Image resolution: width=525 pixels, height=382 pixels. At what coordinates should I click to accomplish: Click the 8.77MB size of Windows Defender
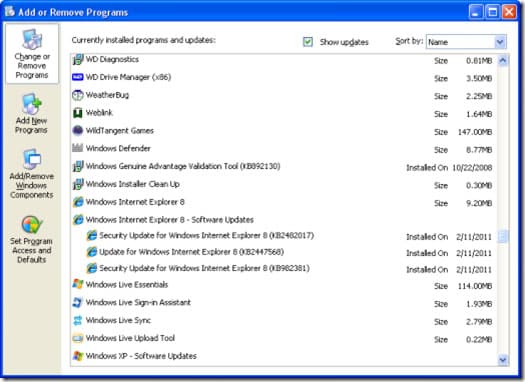[479, 150]
